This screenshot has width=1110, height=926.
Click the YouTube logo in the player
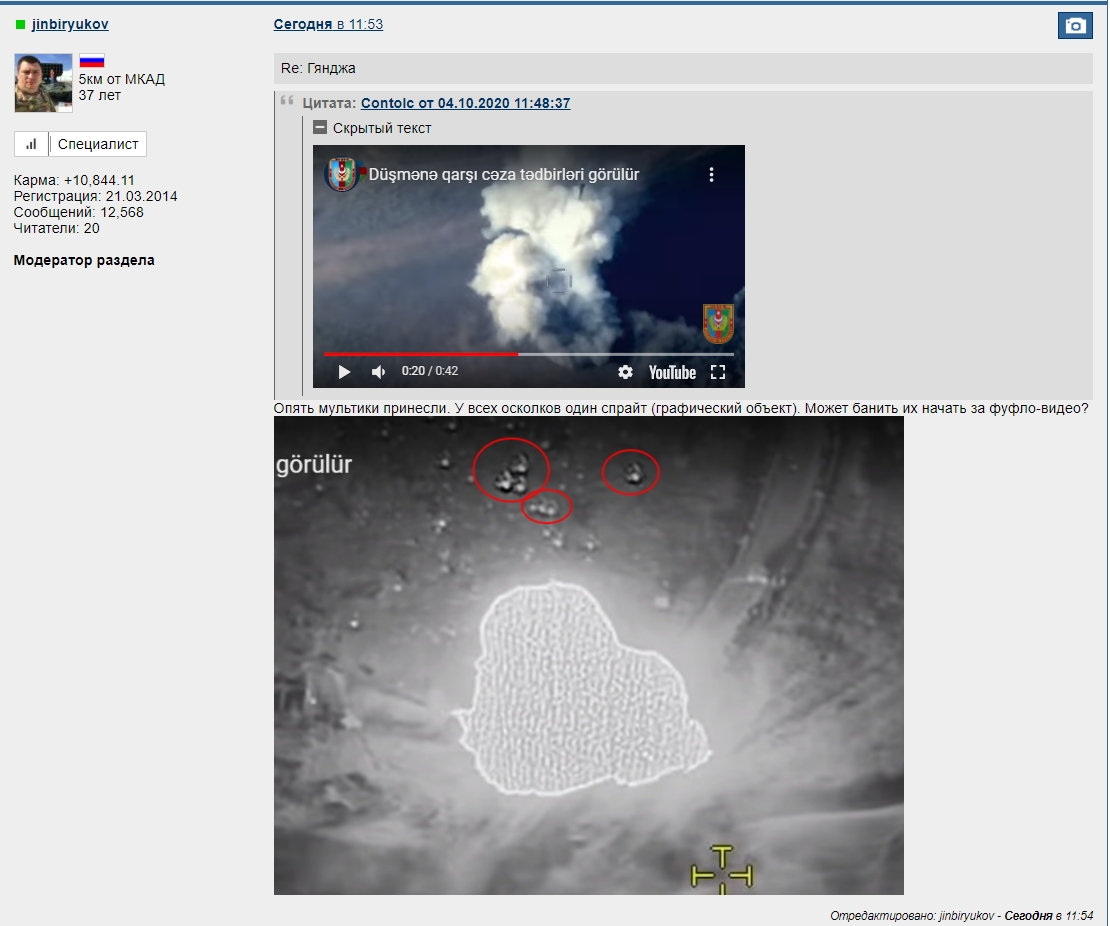pos(672,372)
